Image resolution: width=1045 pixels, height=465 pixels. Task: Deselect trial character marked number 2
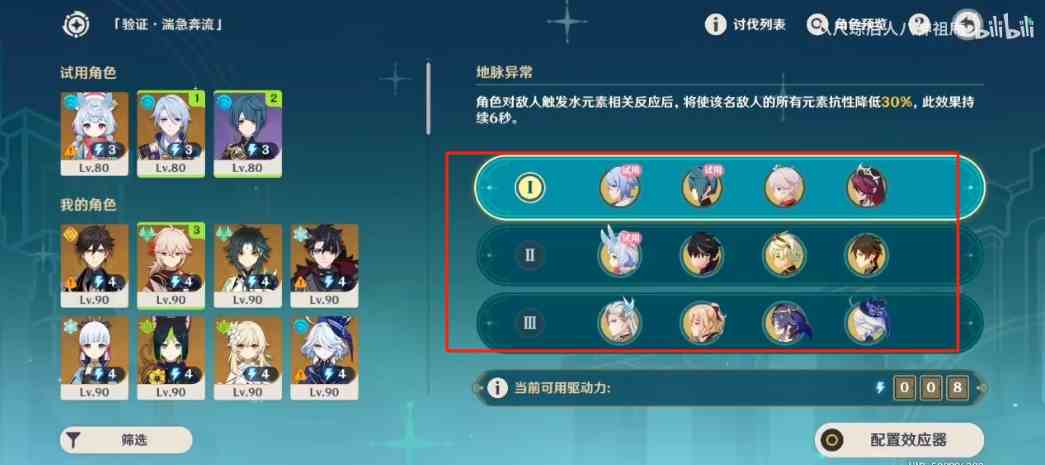(248, 134)
